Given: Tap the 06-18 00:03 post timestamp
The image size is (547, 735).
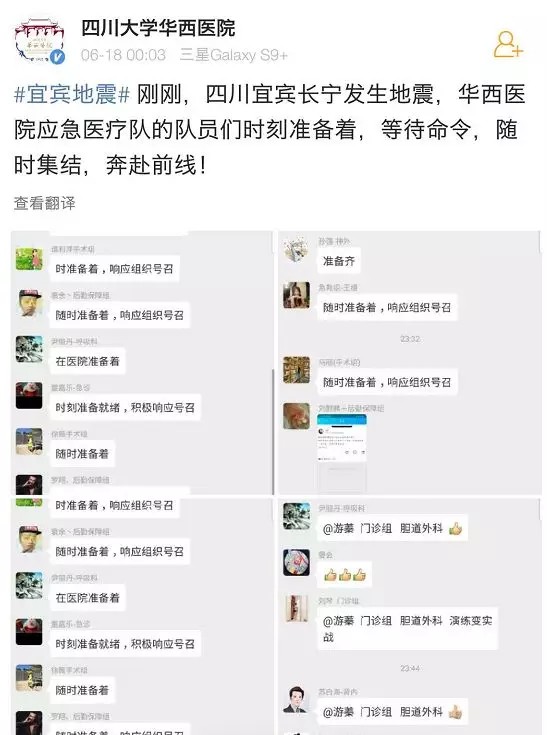Looking at the screenshot, I should click(123, 55).
